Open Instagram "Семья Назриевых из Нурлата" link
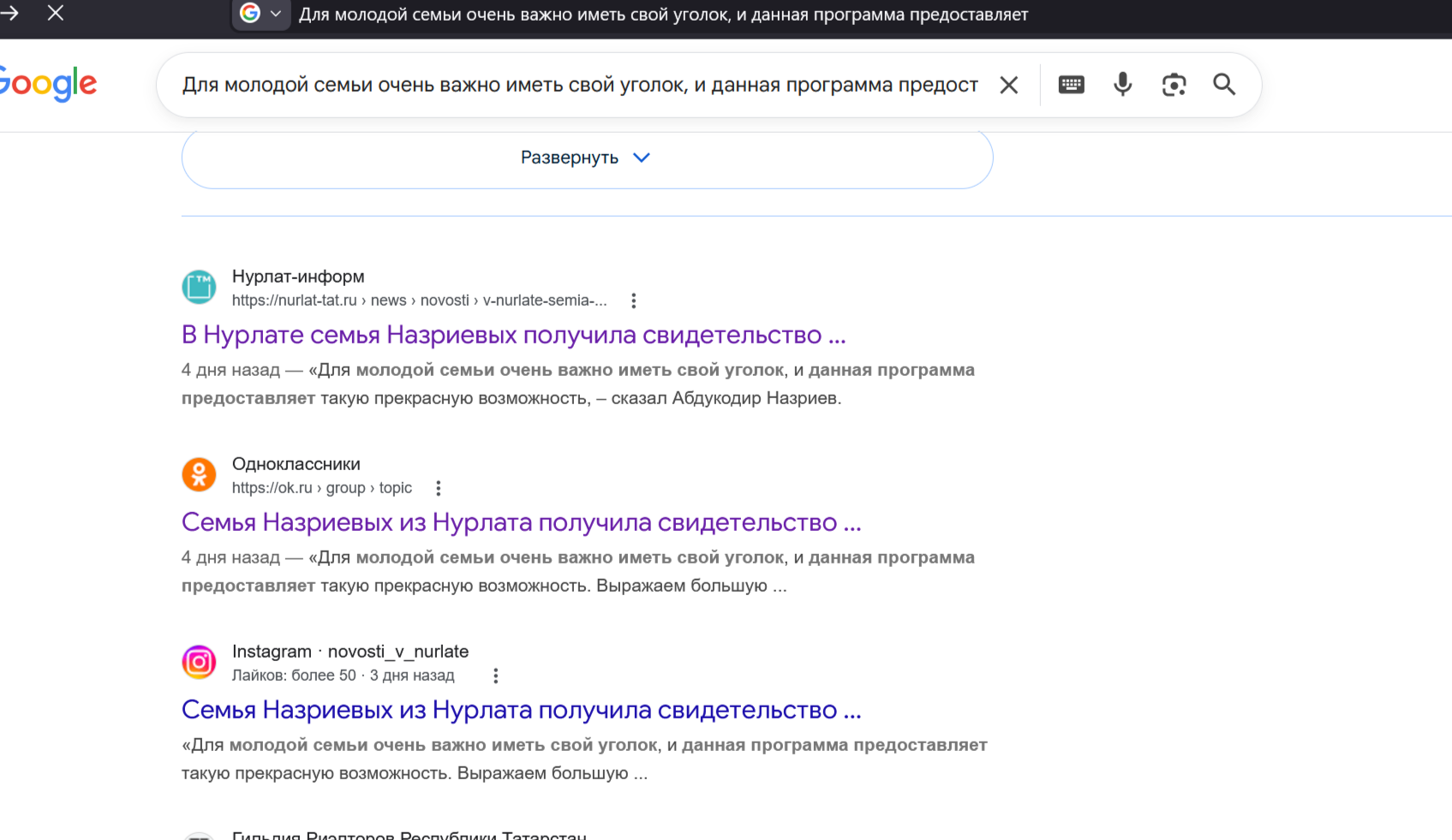The width and height of the screenshot is (1452, 840). tap(521, 710)
